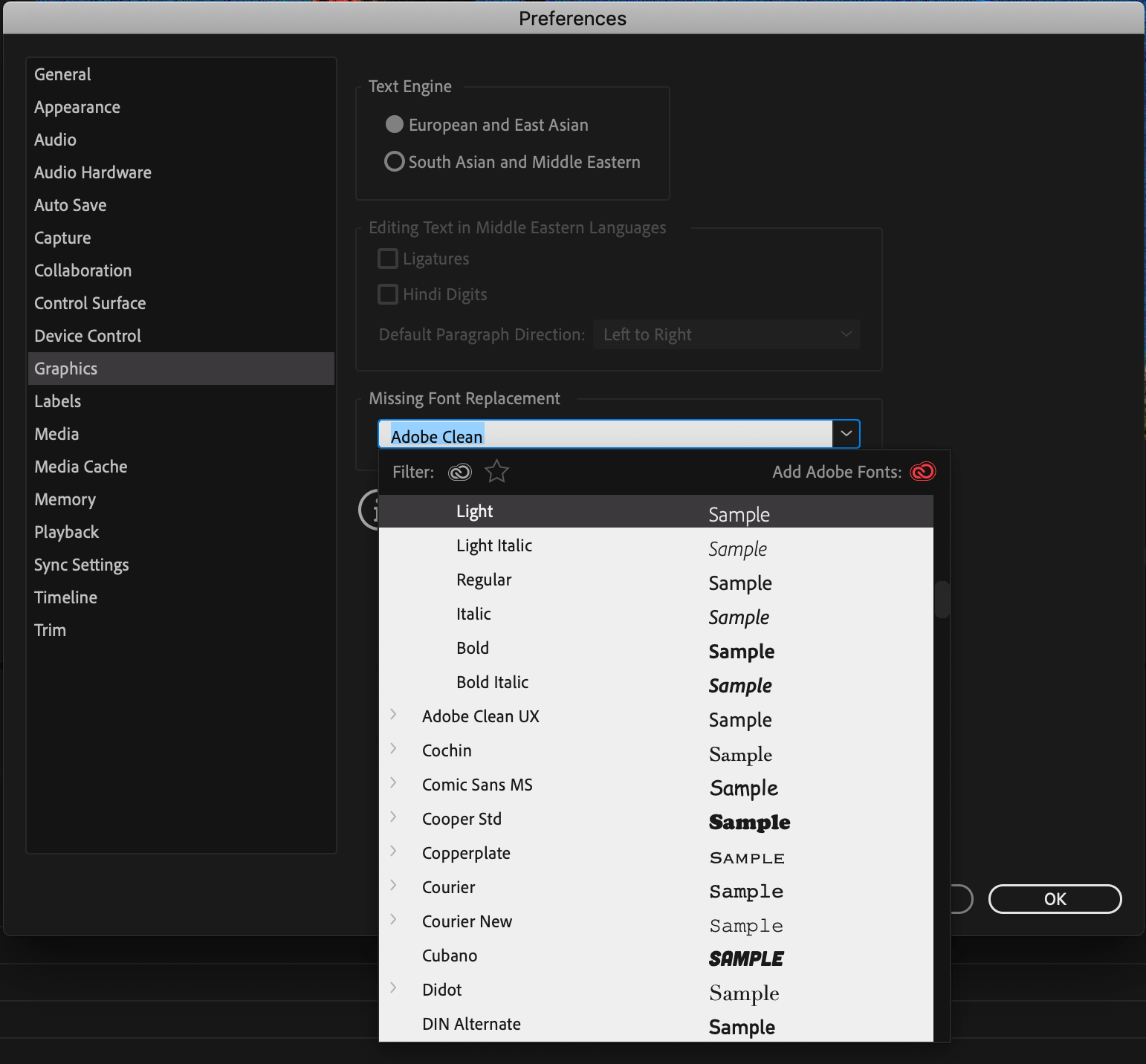Open Media preferences category

click(x=181, y=434)
